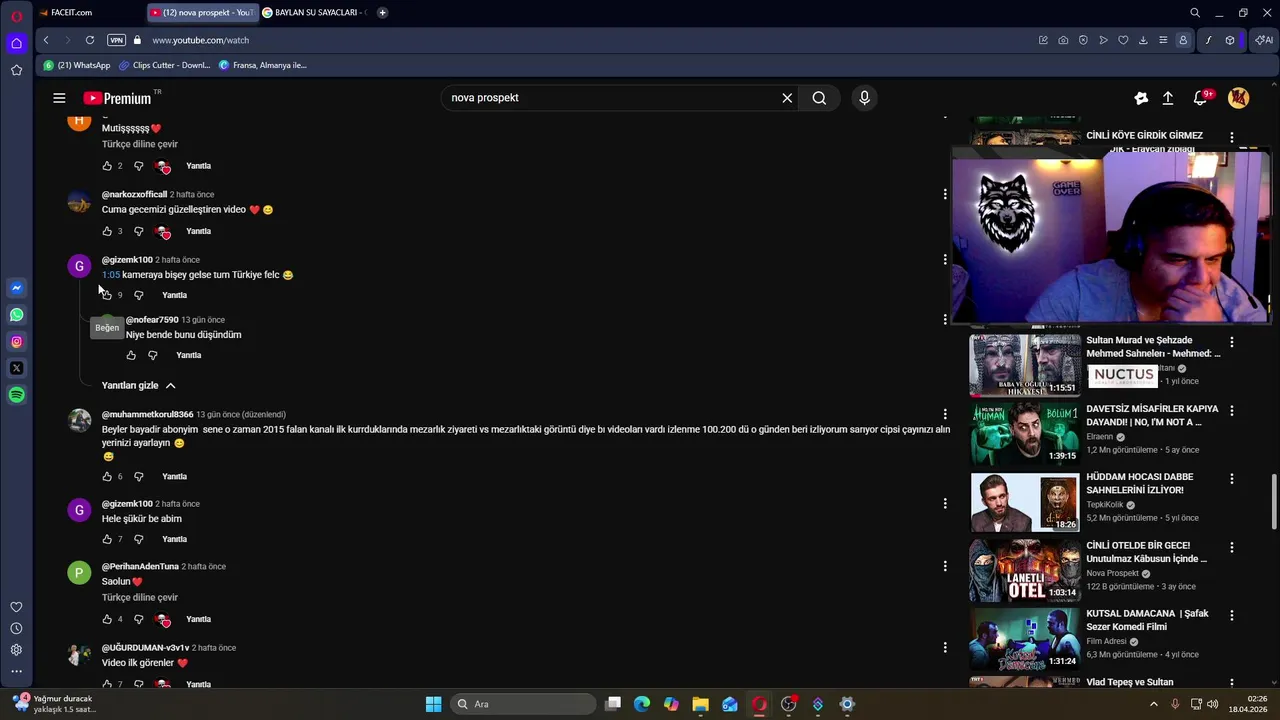The height and width of the screenshot is (720, 1280).
Task: Open the taskbar volume speaker icon
Action: [x=1213, y=704]
